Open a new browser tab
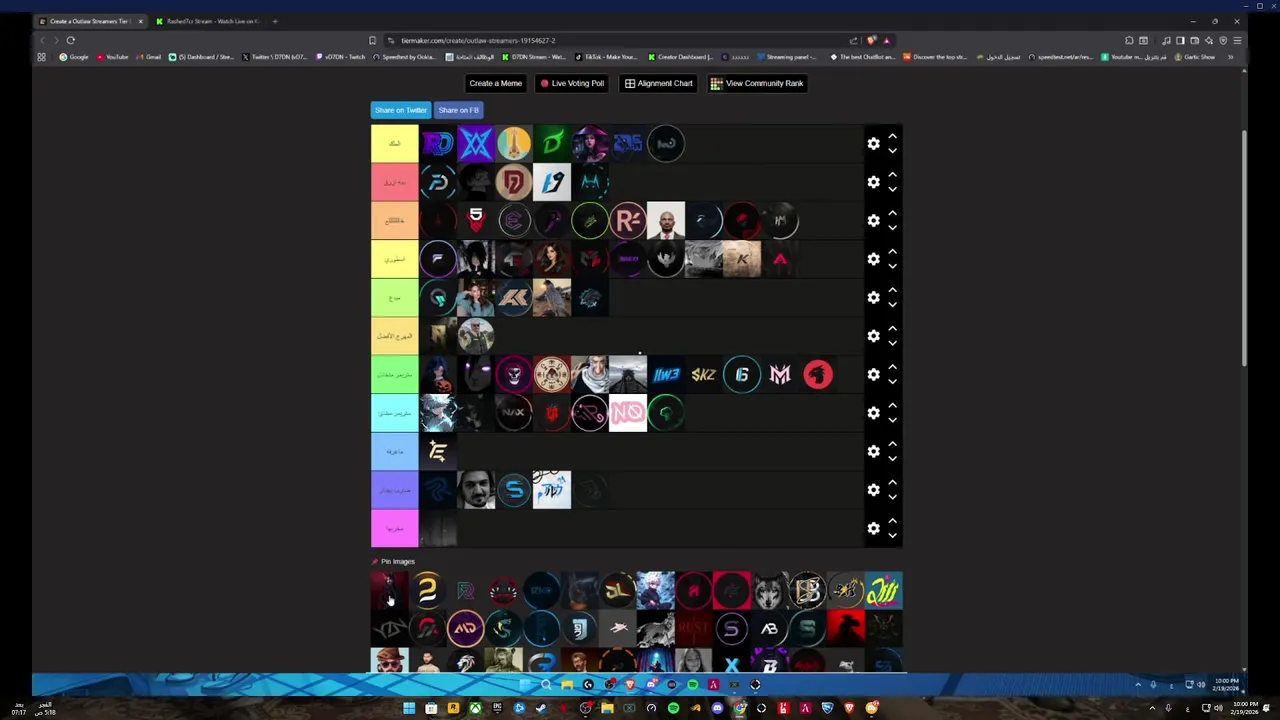The height and width of the screenshot is (720, 1280). click(275, 21)
